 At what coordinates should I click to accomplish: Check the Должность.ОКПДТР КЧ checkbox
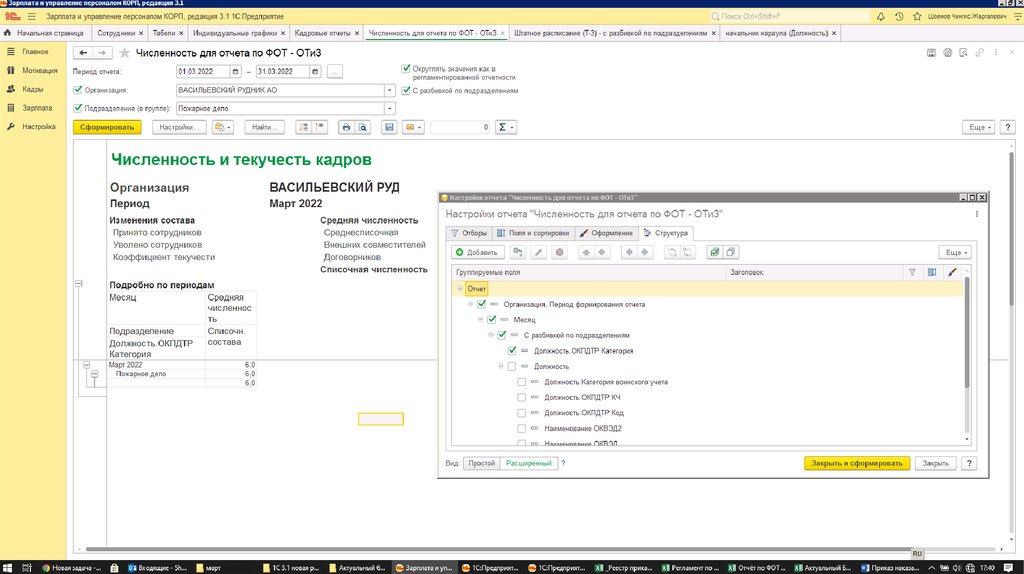tap(521, 398)
